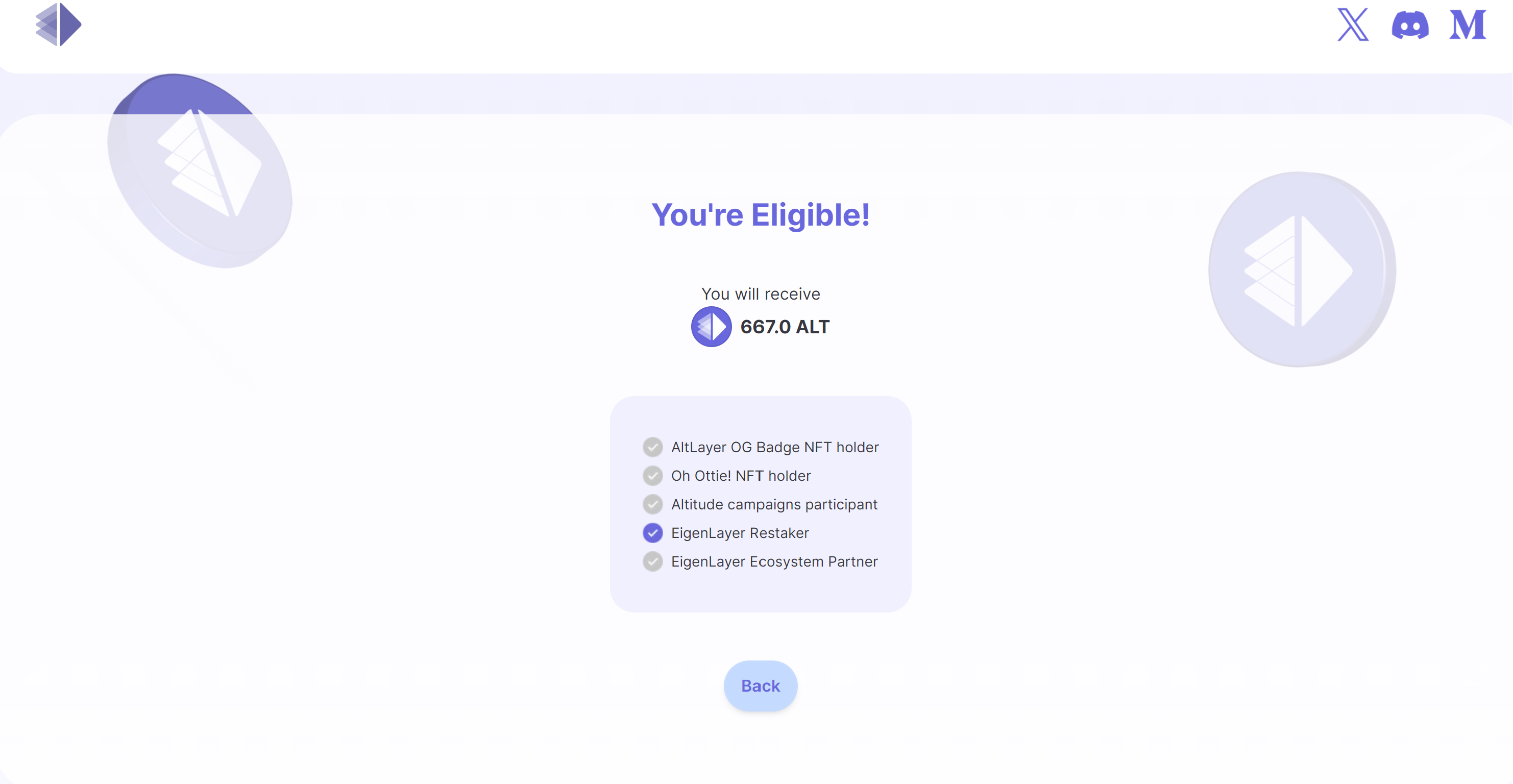Click the "You're Eligible!" heading
This screenshot has width=1513, height=784.
761,214
